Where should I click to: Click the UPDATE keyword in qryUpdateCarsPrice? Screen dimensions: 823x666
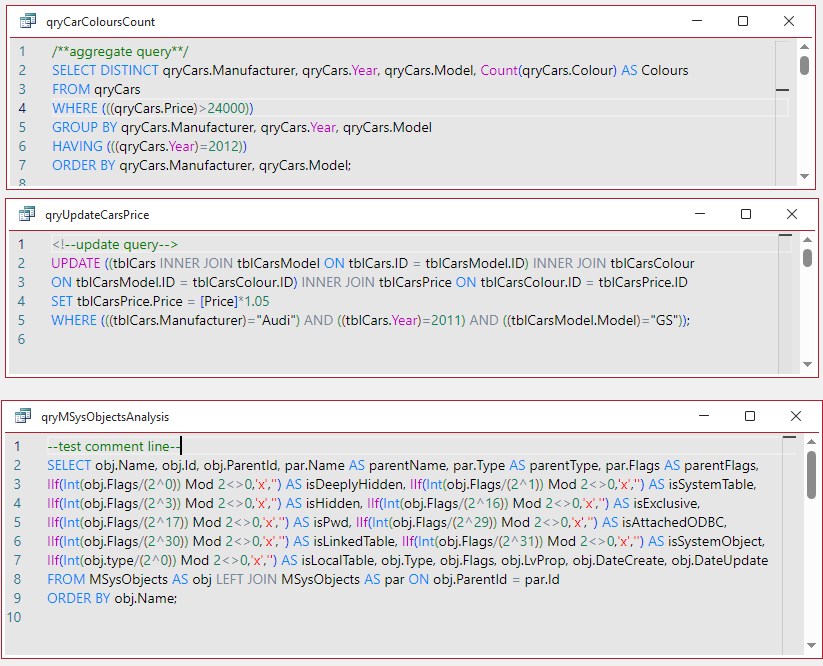tap(76, 263)
